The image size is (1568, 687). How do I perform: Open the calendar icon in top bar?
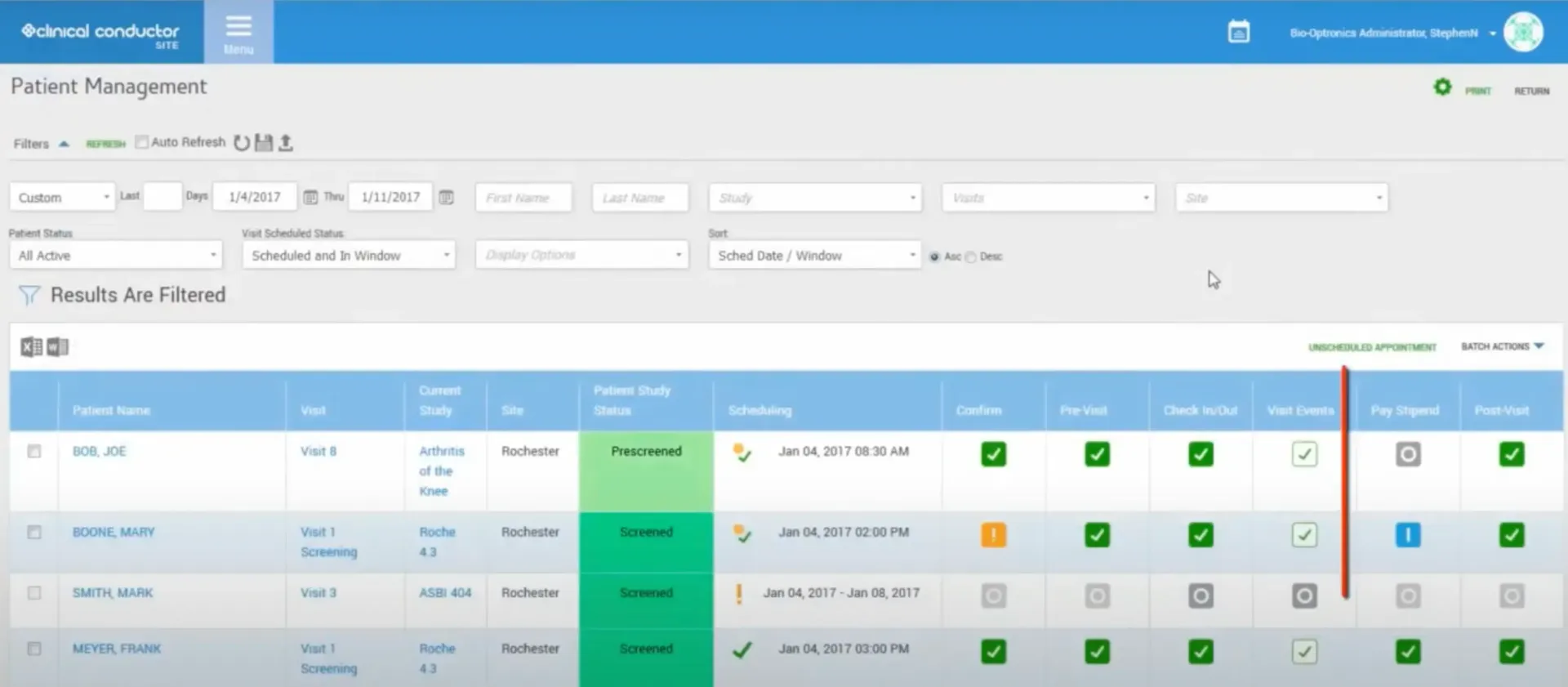tap(1238, 32)
